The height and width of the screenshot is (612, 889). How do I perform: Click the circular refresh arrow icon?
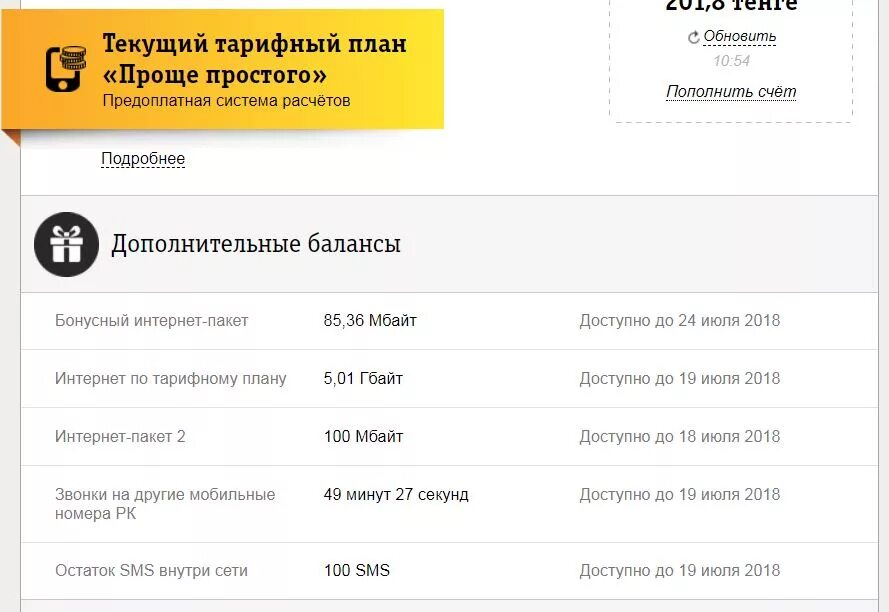click(693, 37)
